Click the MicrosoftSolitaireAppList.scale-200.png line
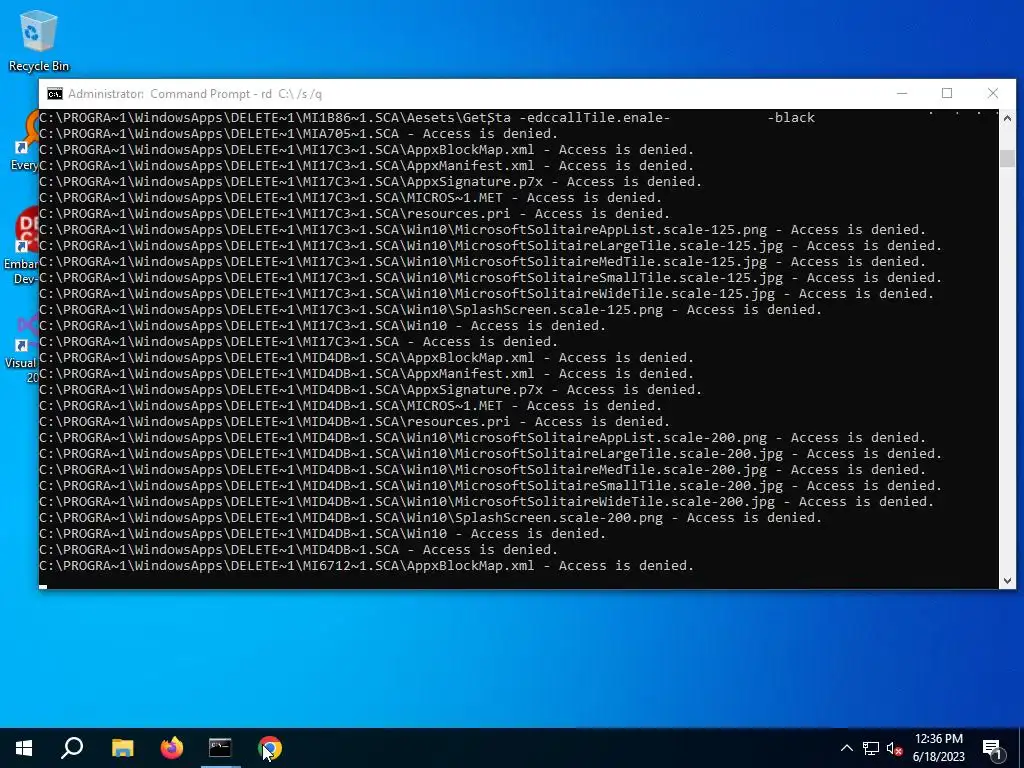Screen dimensions: 1024x768 [483, 438]
